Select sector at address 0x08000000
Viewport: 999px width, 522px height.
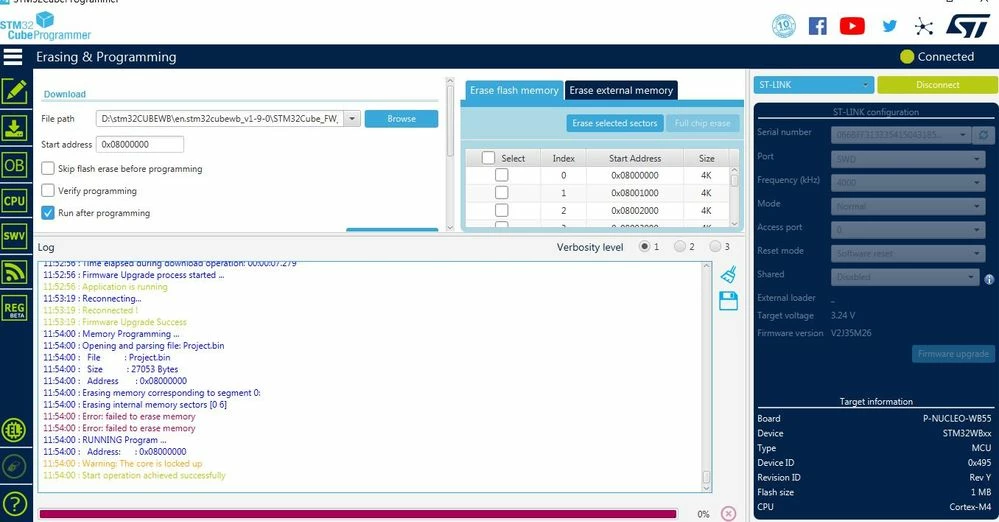pos(501,175)
